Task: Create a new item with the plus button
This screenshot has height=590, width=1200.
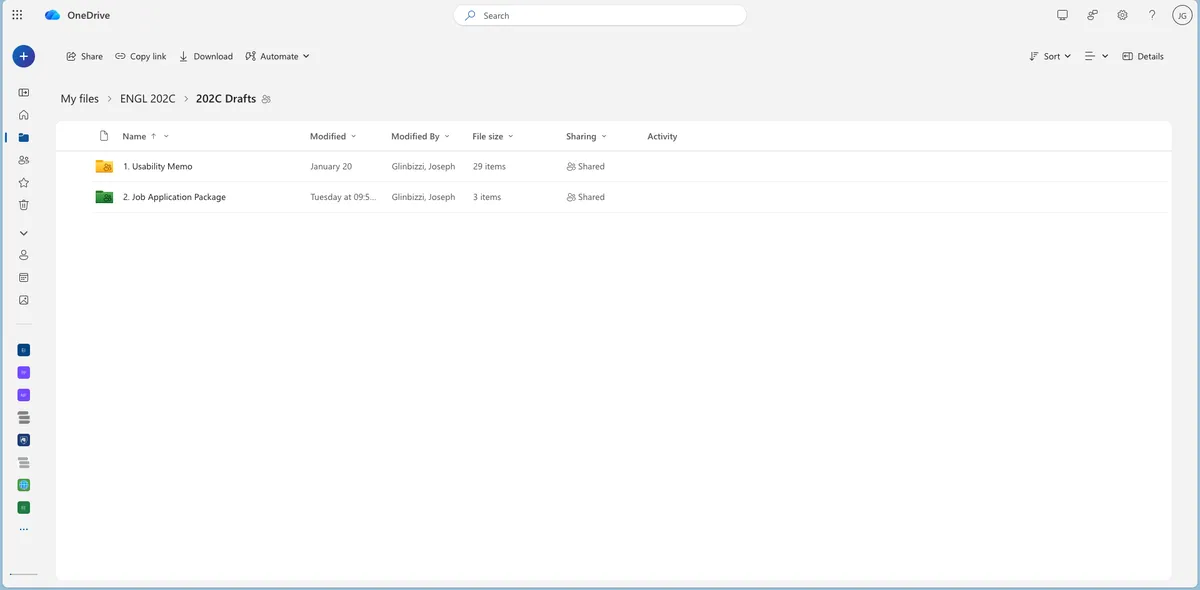Action: 23,56
